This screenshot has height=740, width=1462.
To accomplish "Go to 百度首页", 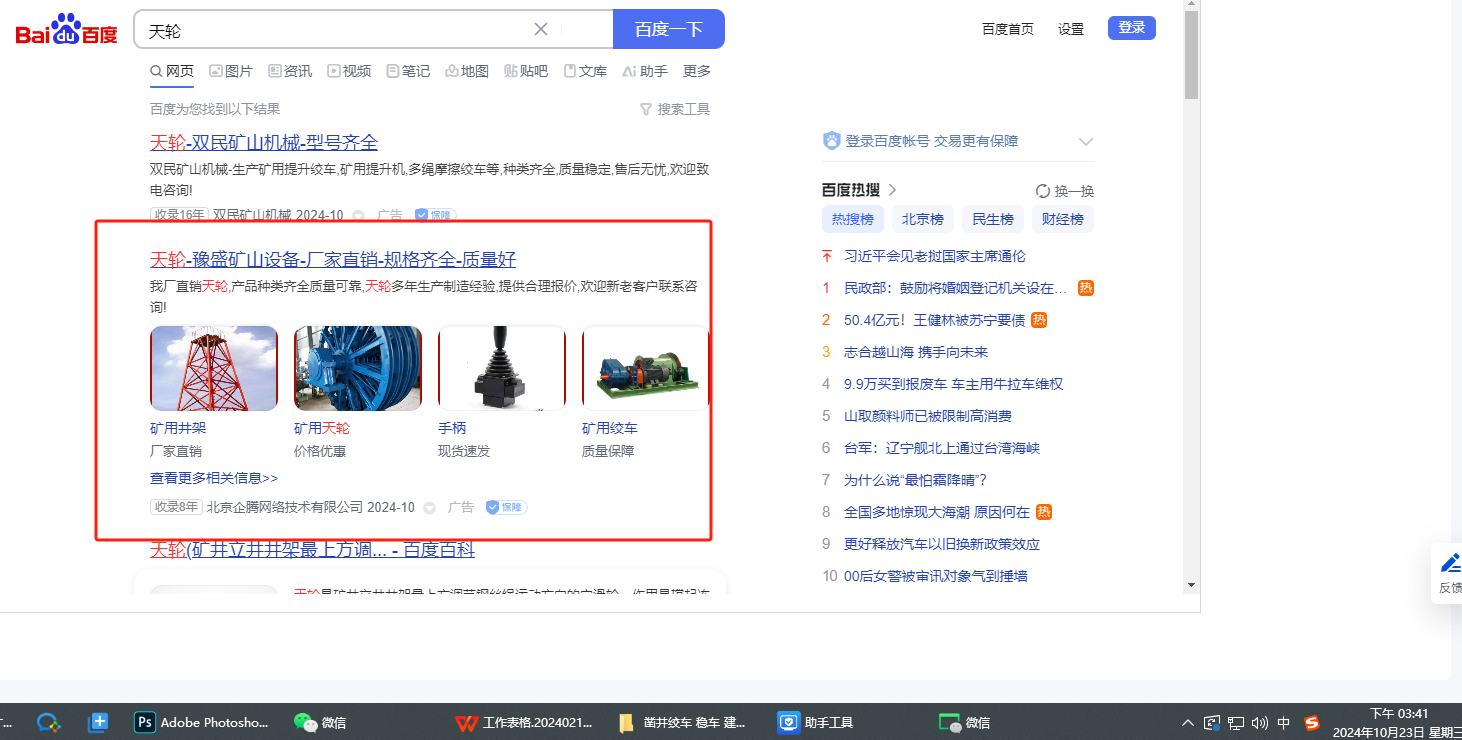I will (x=1008, y=29).
